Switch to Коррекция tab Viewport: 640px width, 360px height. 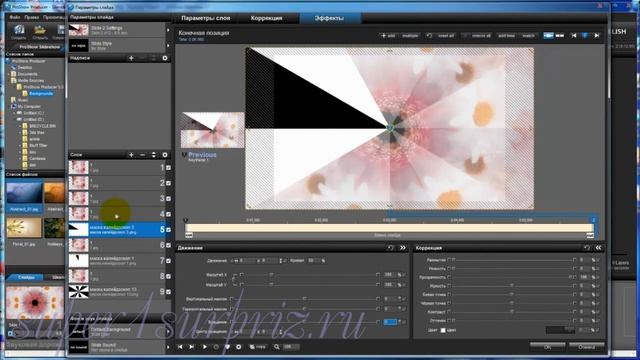point(267,18)
